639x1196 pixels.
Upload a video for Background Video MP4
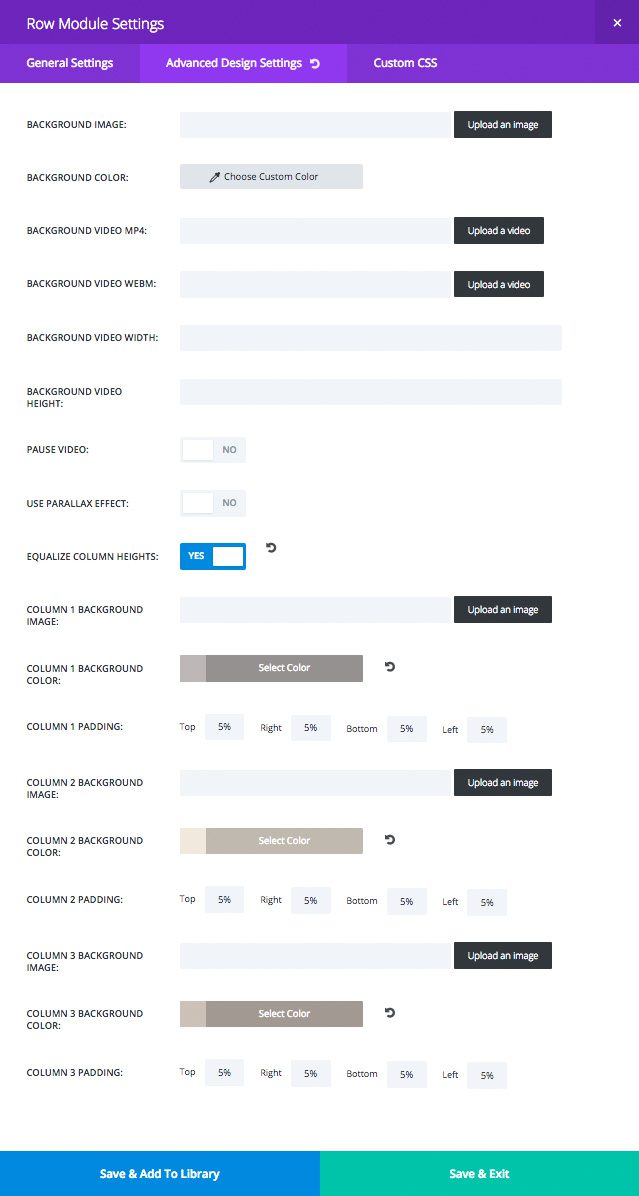click(x=499, y=231)
